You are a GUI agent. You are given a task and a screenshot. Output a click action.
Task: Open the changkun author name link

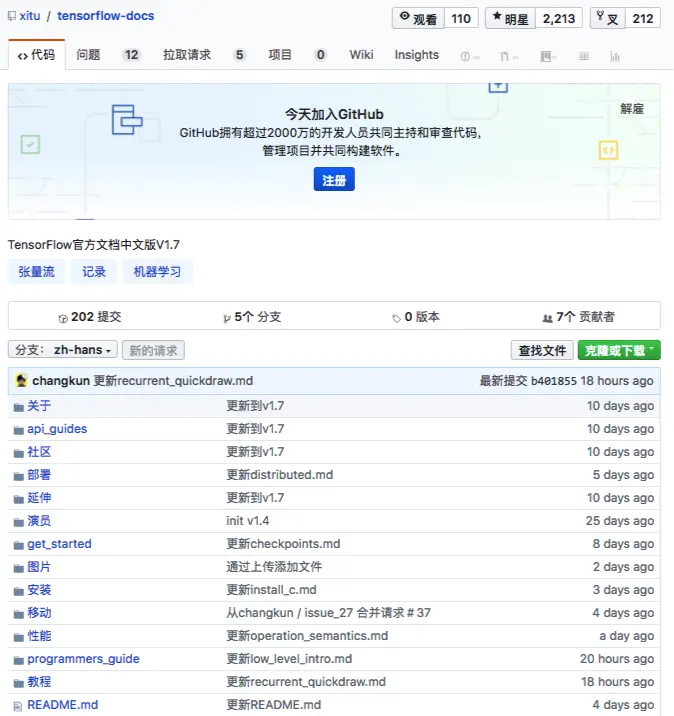(x=61, y=381)
